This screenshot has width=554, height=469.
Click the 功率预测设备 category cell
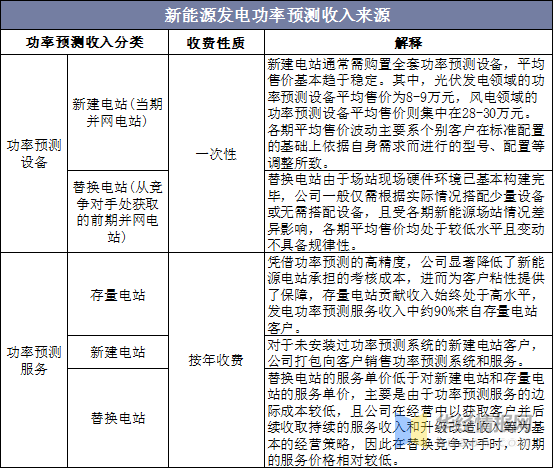(34, 154)
